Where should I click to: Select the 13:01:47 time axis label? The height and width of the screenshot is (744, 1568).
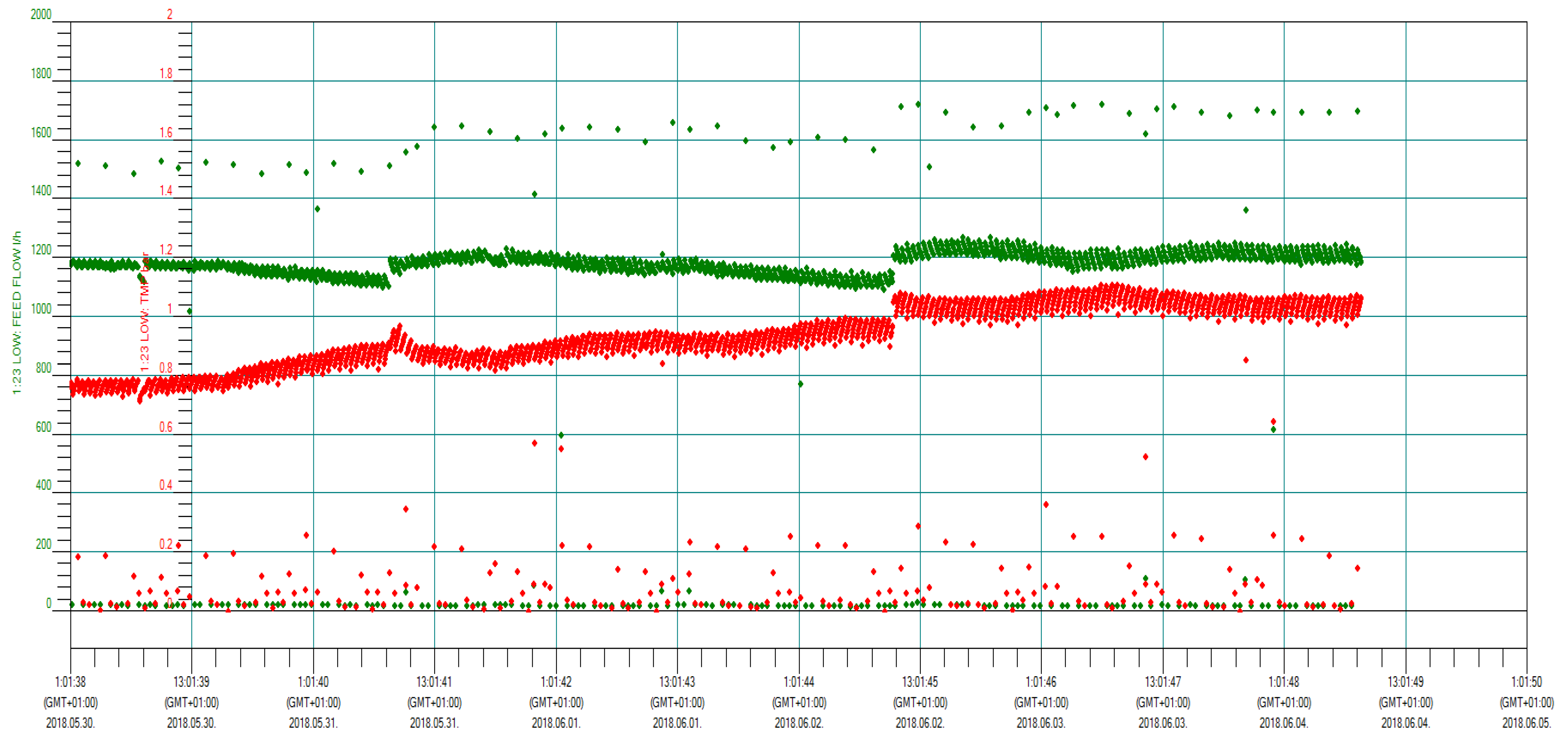pyautogui.click(x=1163, y=682)
